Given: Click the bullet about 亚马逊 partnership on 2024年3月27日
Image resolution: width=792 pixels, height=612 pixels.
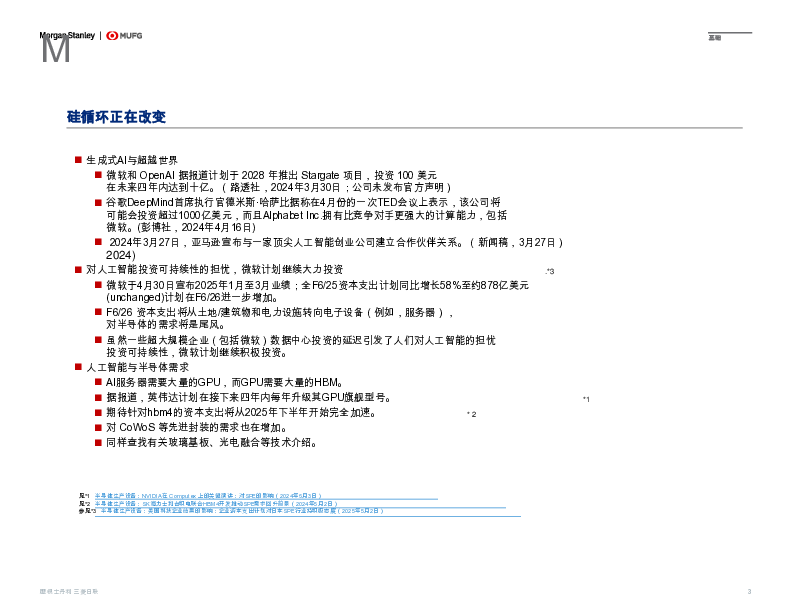Looking at the screenshot, I should (334, 248).
